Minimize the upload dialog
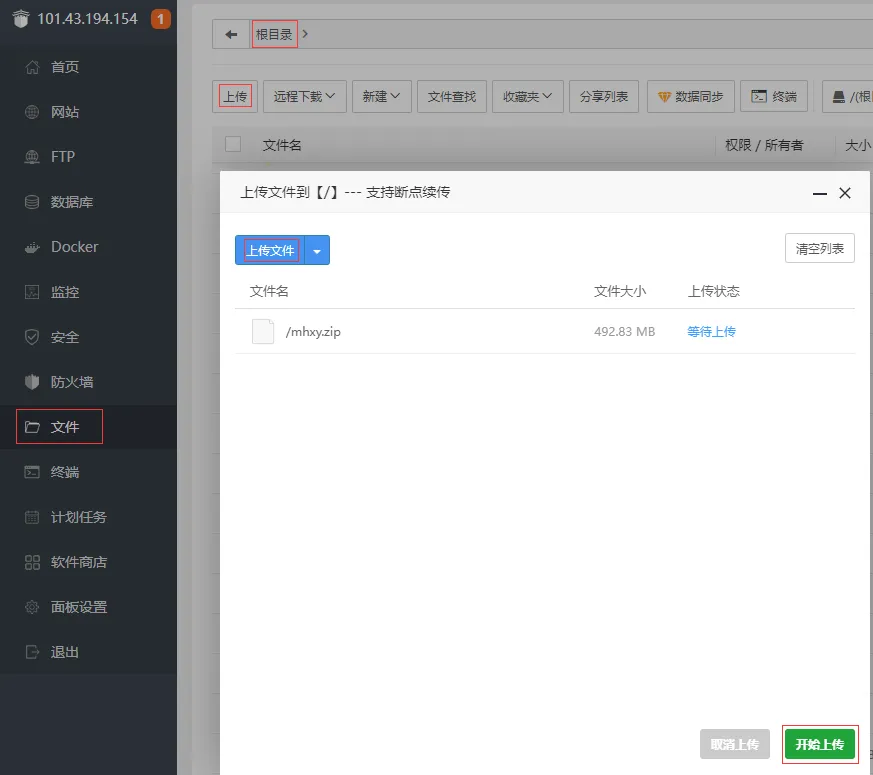Screen dimensions: 873x775 pyautogui.click(x=820, y=194)
